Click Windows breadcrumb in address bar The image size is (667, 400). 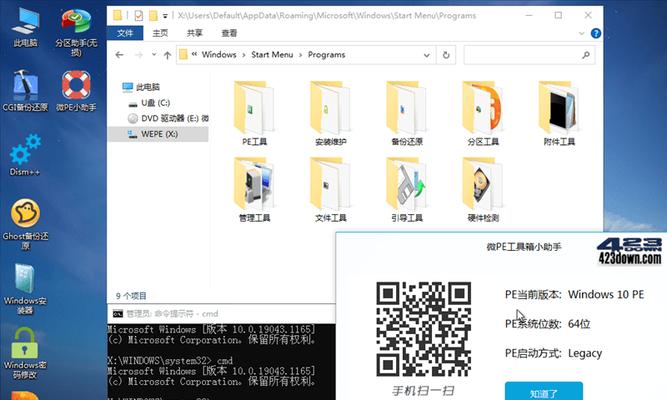[219, 54]
